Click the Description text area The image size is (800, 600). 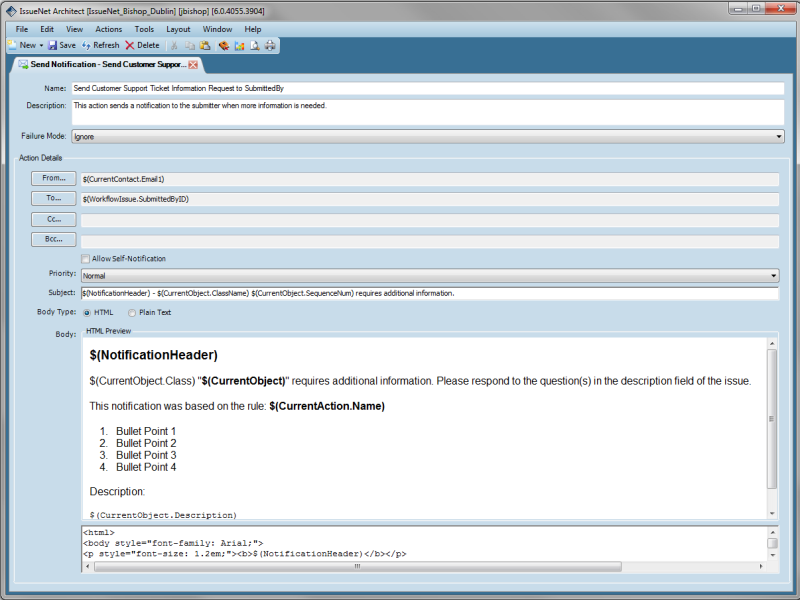point(428,112)
